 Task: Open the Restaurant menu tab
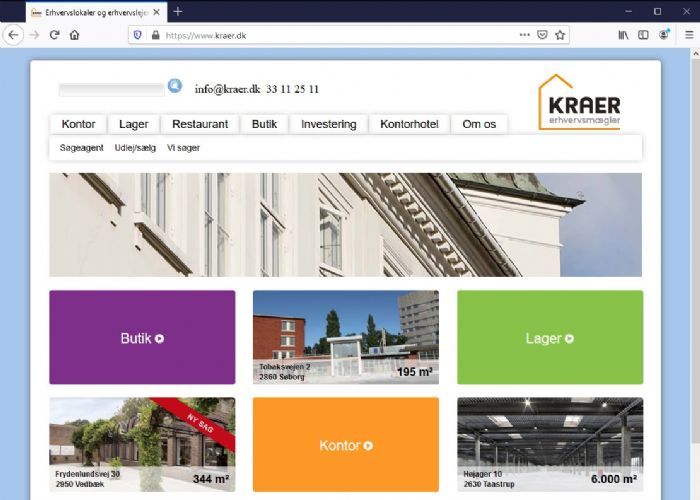click(200, 124)
